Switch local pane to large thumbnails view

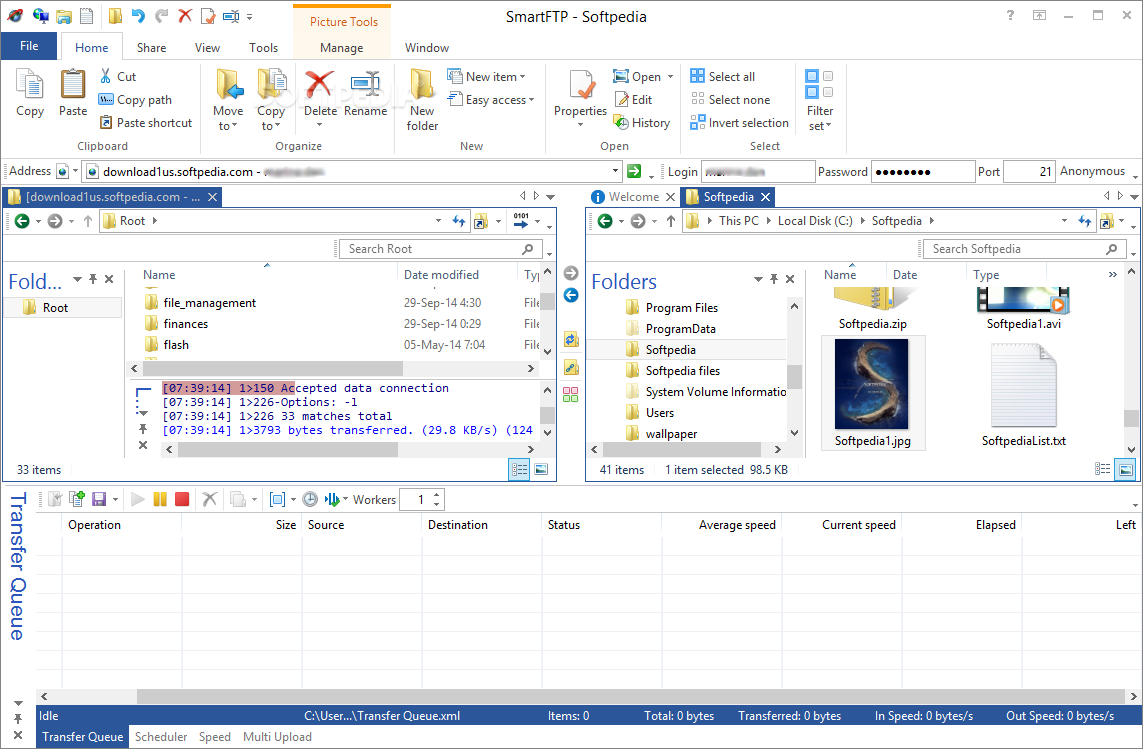1126,470
